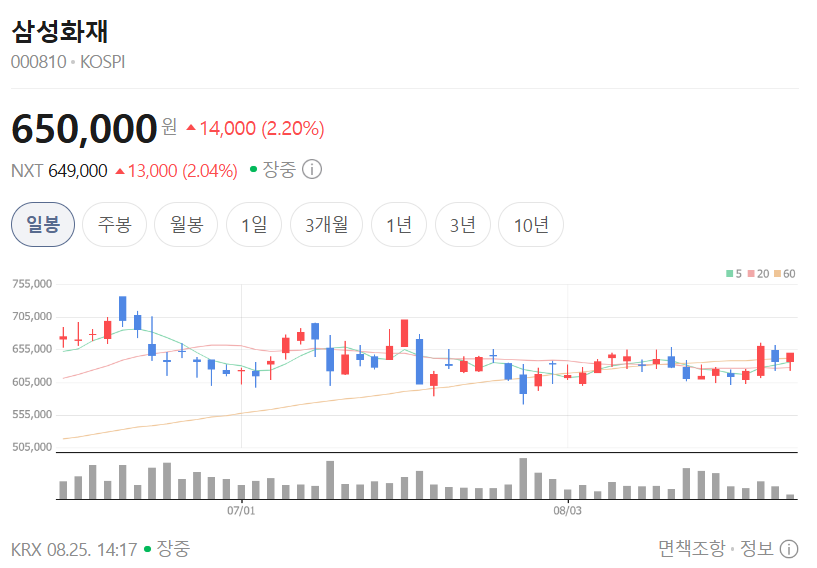Click the 000810 stock code text
817x568 pixels.
(39, 62)
